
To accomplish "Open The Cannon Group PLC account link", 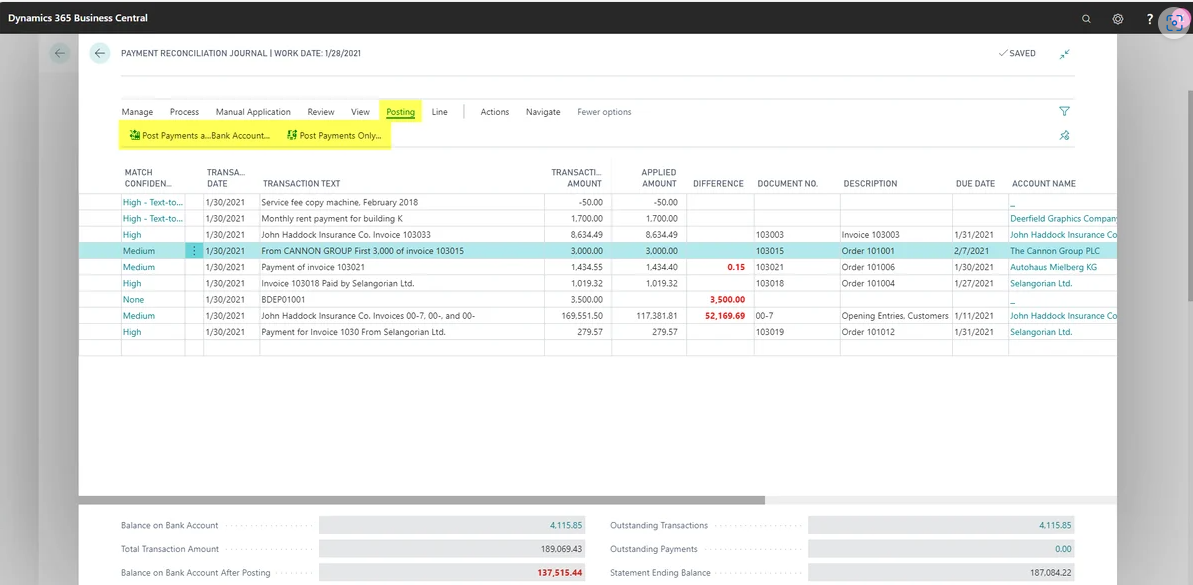I will click(1055, 251).
